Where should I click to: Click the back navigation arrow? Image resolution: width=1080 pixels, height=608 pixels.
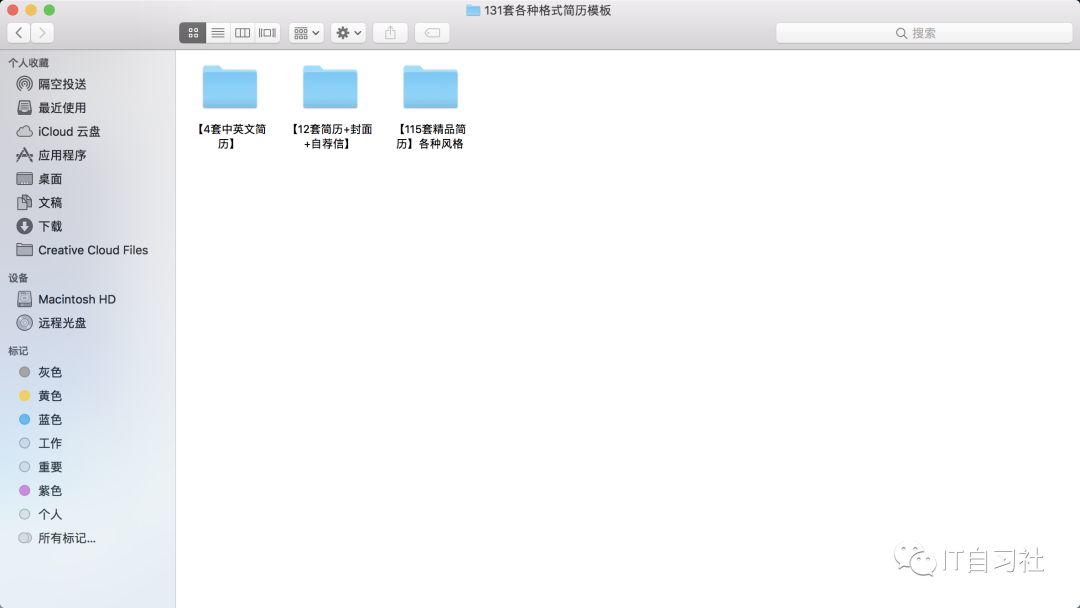click(19, 32)
